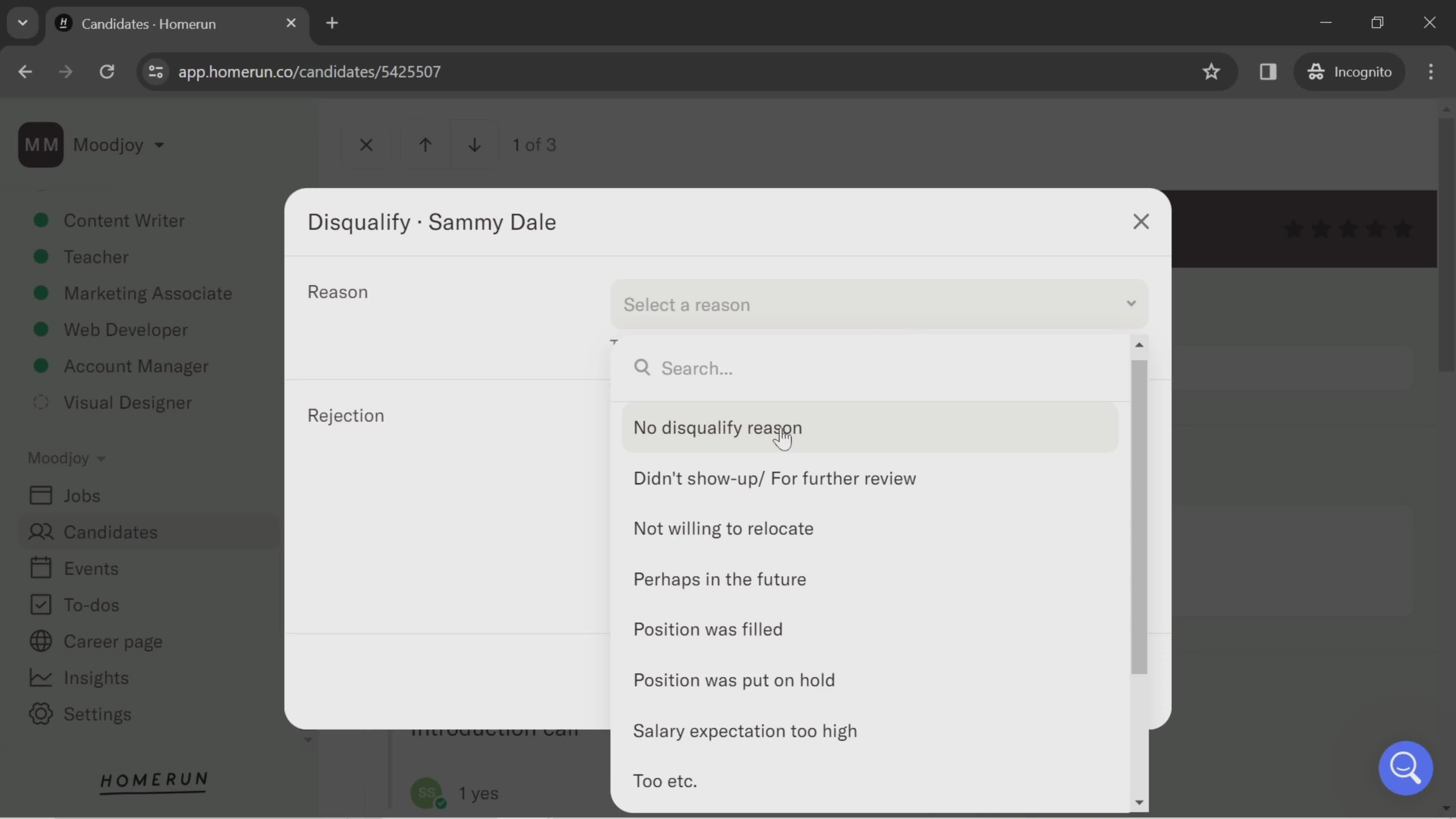Expand the Moodjoy section dropdown in sidebar
The height and width of the screenshot is (819, 1456).
pos(67,458)
